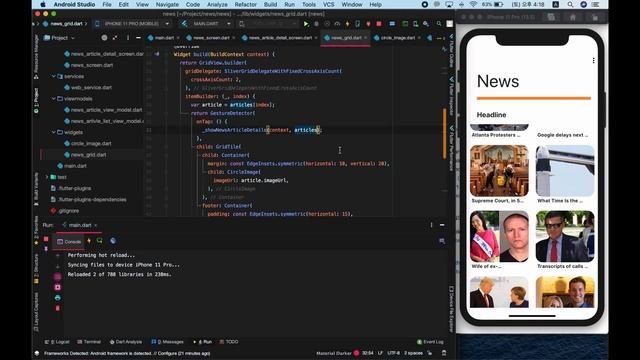Click the print icon in the console side toolbar

click(x=58, y=298)
